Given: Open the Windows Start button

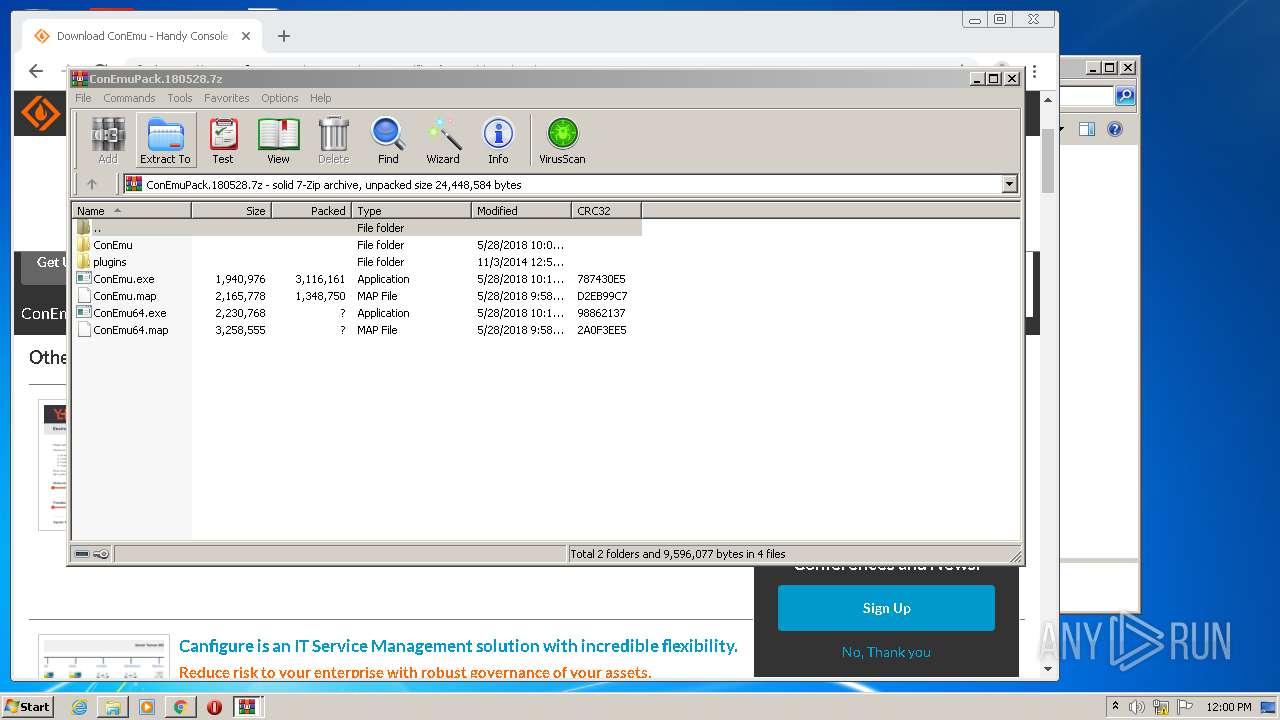Looking at the screenshot, I should 27,706.
